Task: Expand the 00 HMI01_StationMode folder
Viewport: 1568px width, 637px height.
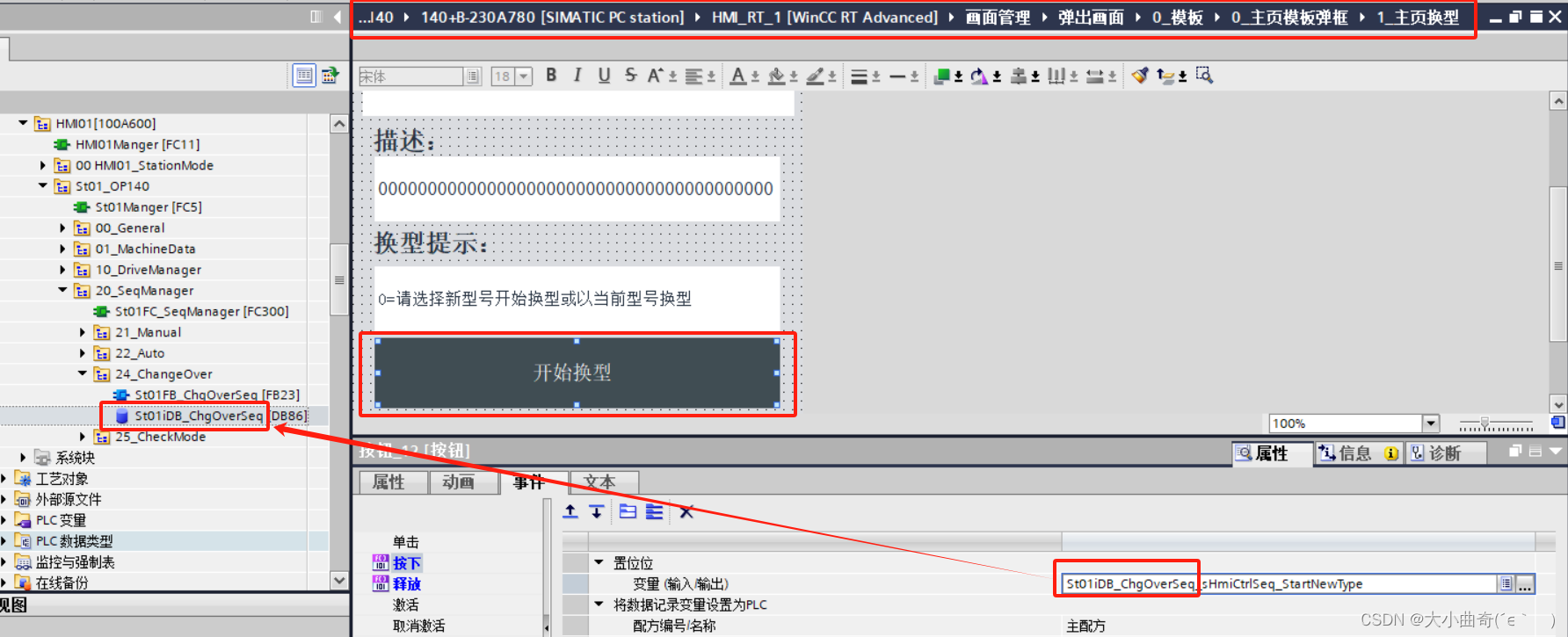Action: point(43,165)
